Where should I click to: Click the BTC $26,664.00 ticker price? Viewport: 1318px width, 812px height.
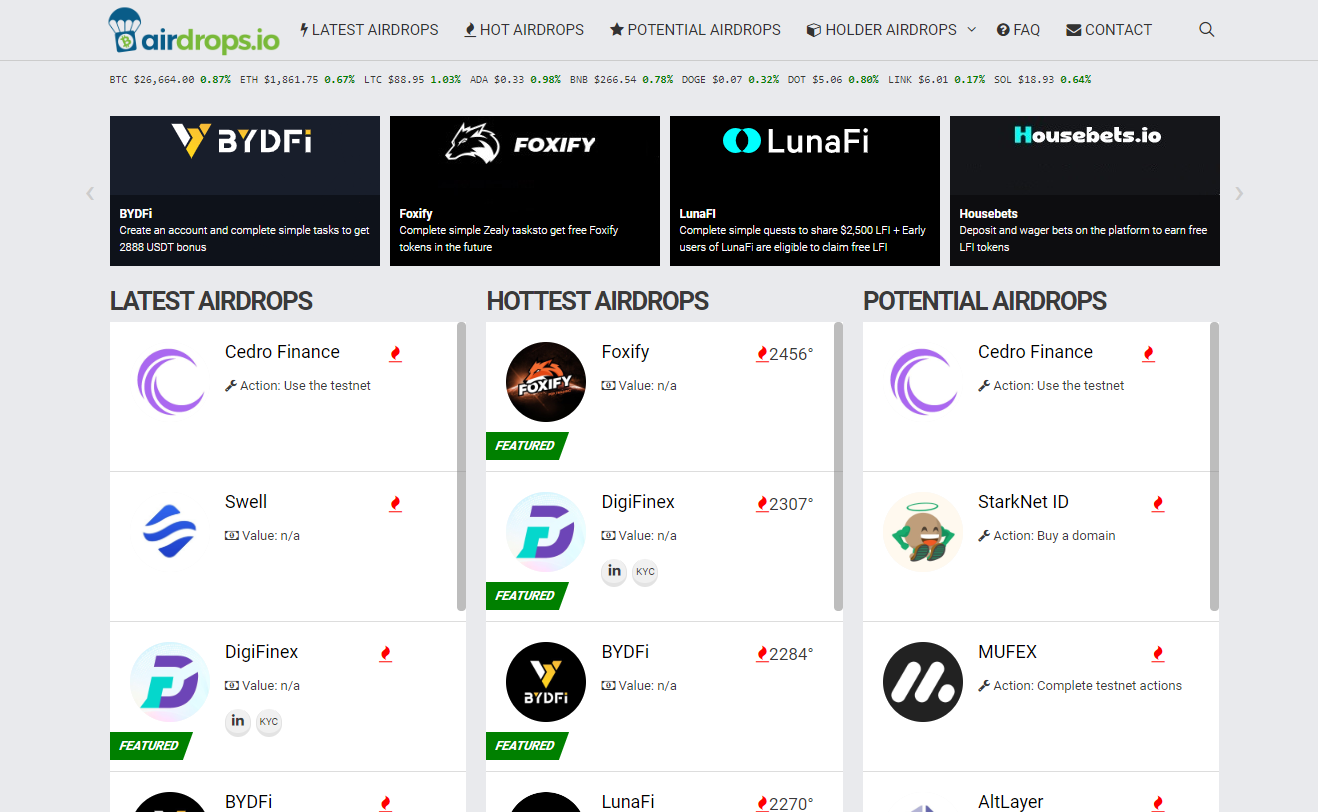click(x=164, y=79)
